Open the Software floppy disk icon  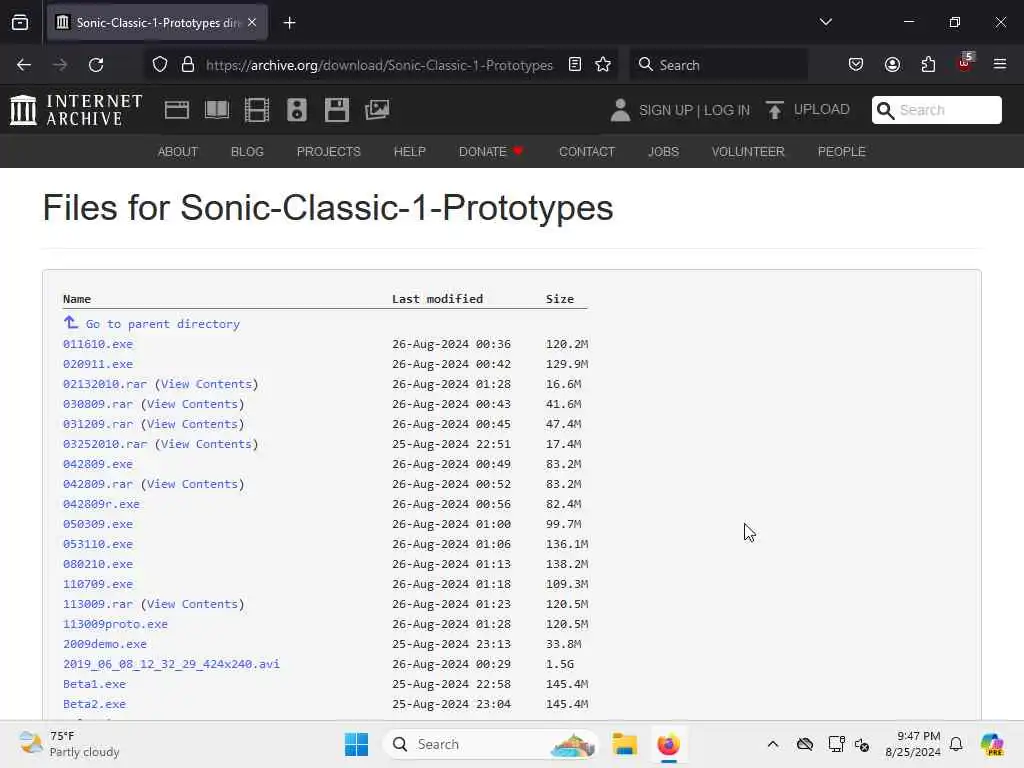pos(337,110)
